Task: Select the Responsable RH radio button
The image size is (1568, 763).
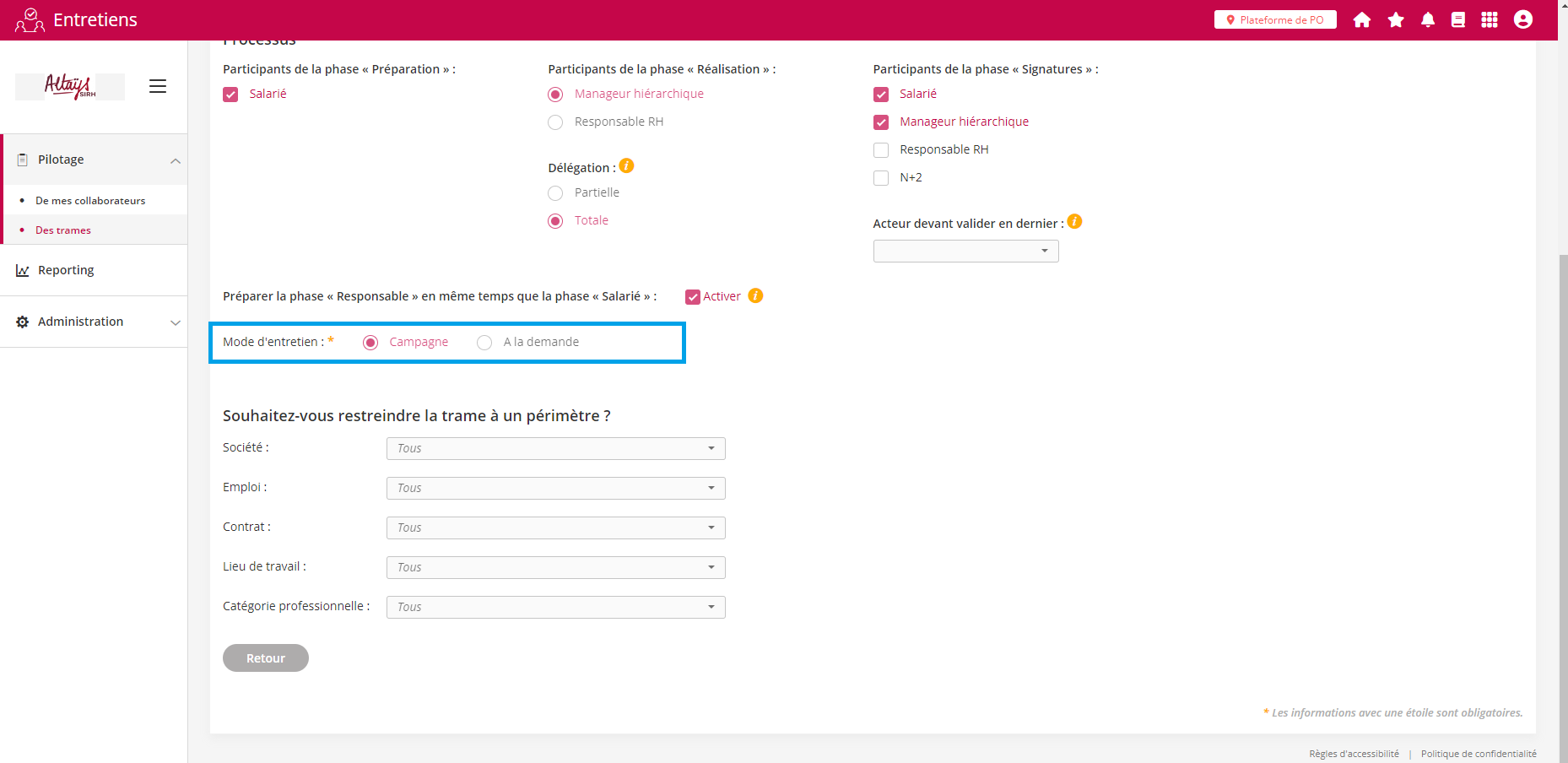Action: (x=555, y=122)
